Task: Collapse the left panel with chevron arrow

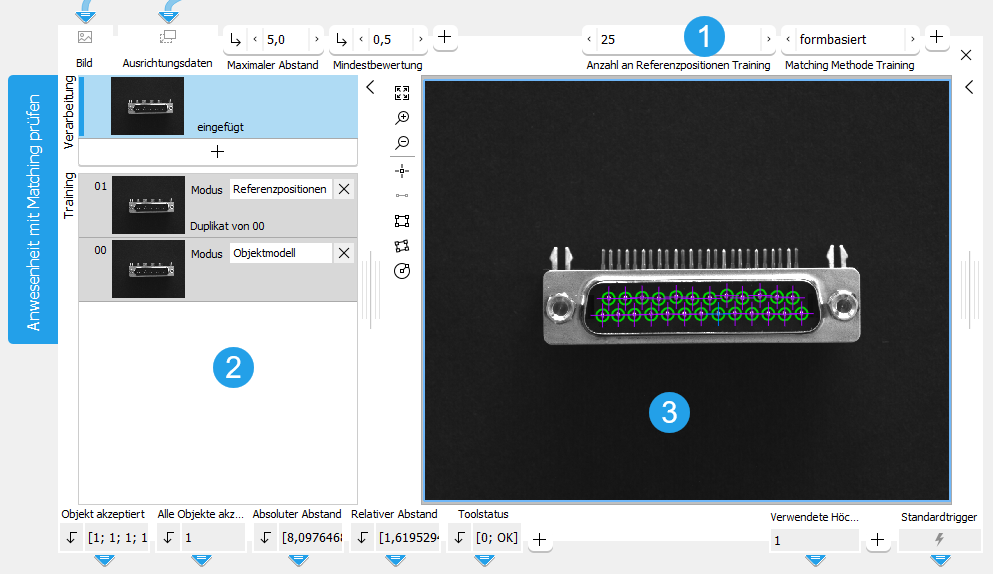Action: [370, 87]
